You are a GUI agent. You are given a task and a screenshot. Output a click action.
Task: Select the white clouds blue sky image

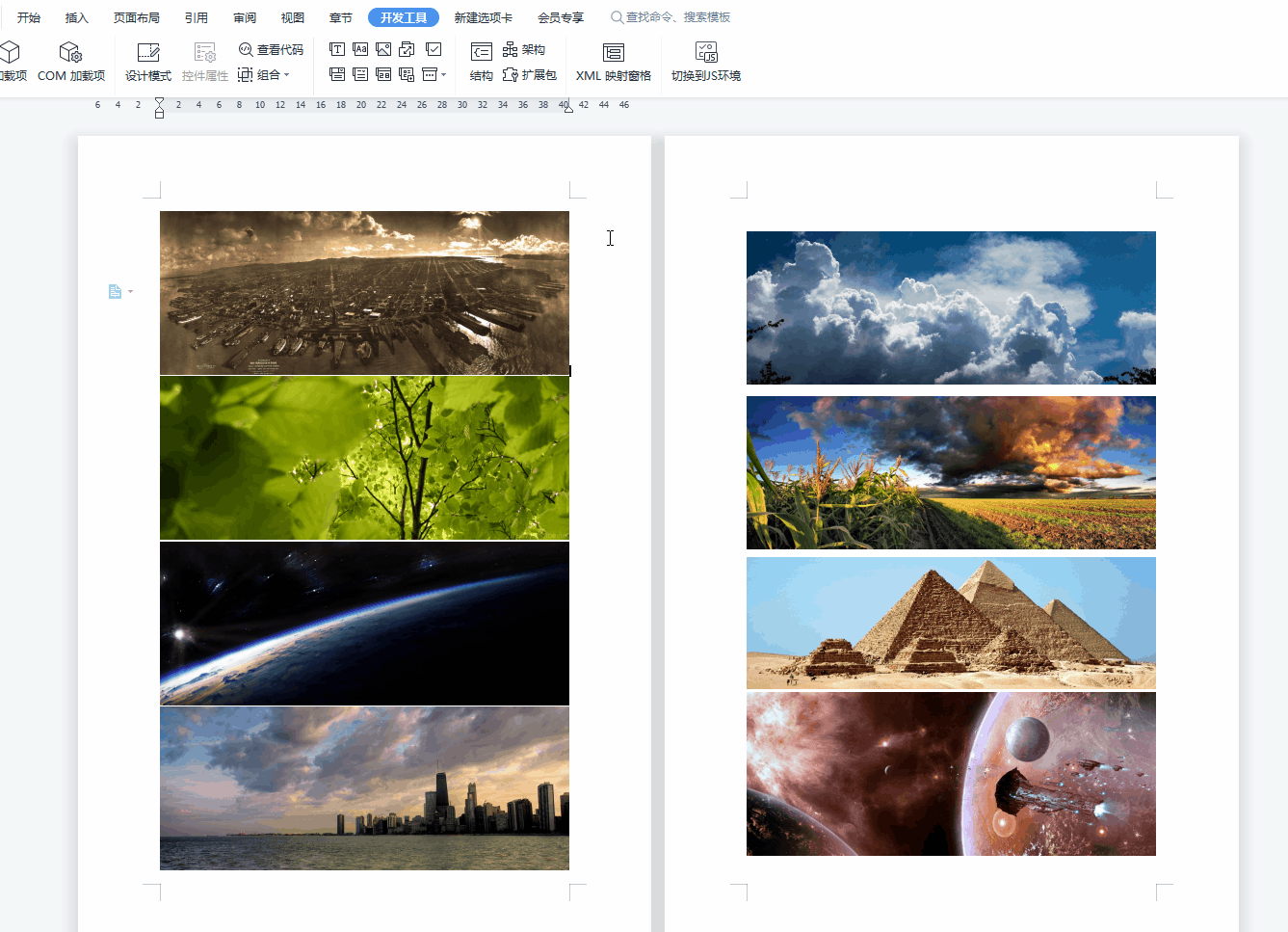coord(951,308)
